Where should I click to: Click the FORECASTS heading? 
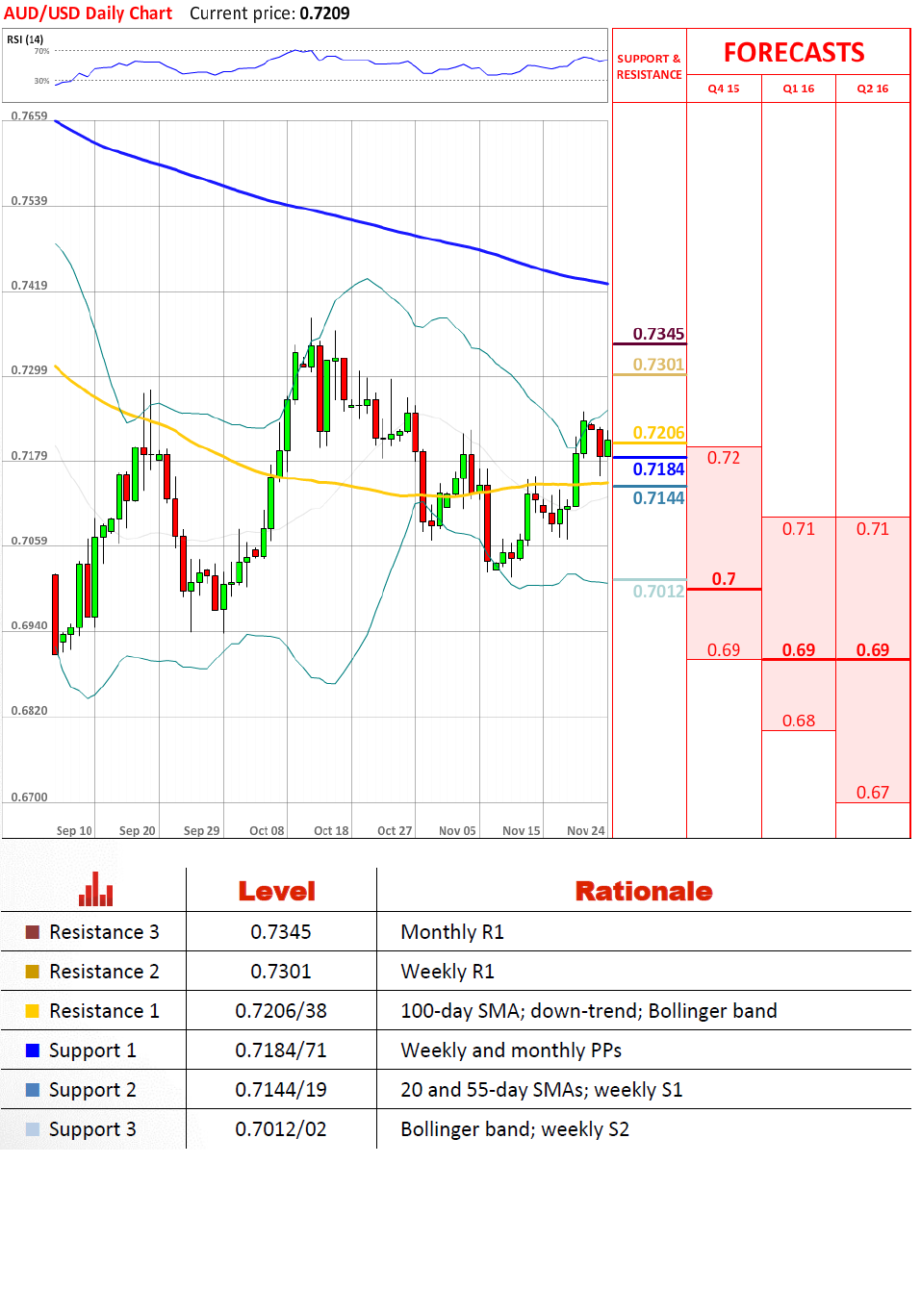click(794, 52)
